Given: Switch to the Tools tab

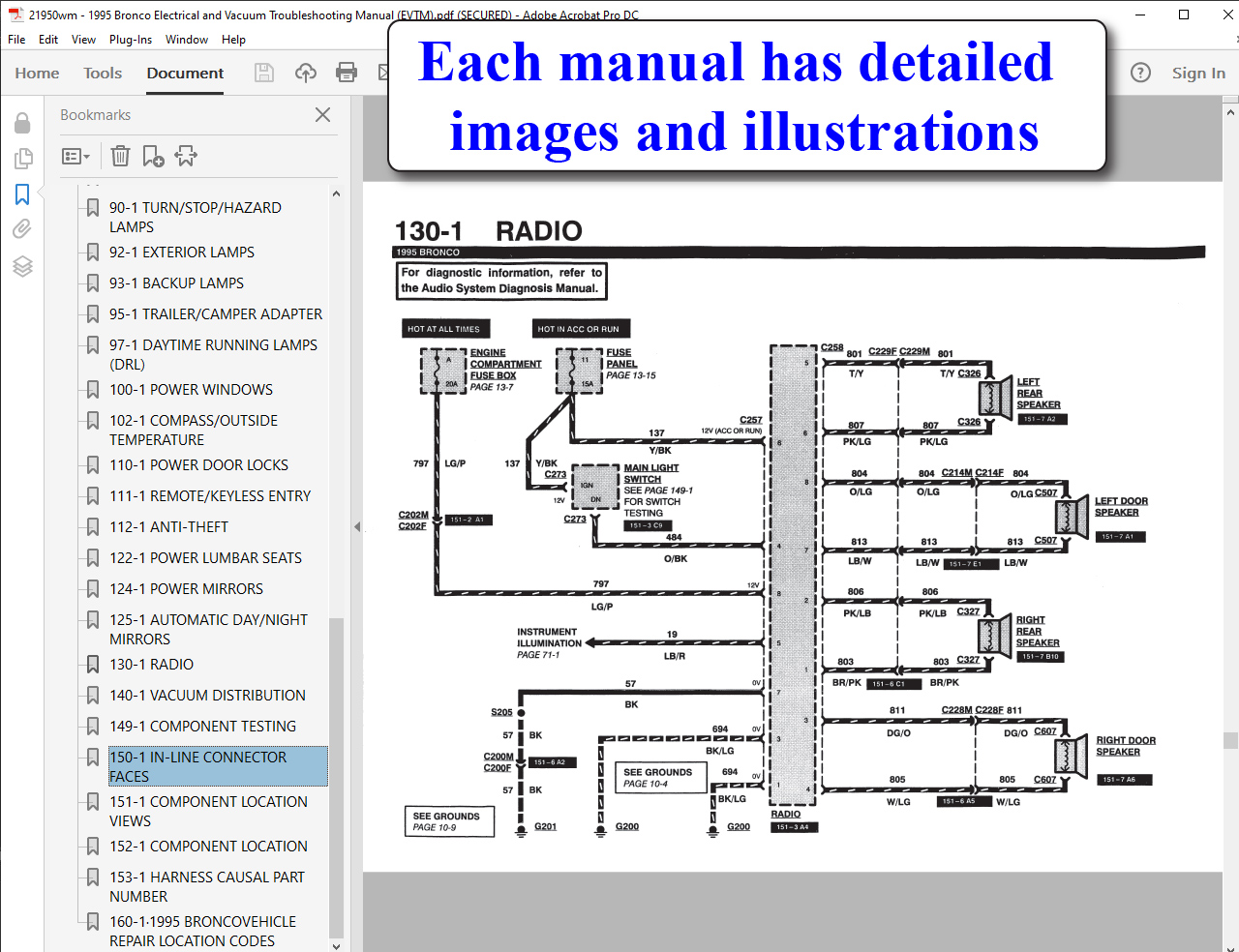Looking at the screenshot, I should 103,73.
